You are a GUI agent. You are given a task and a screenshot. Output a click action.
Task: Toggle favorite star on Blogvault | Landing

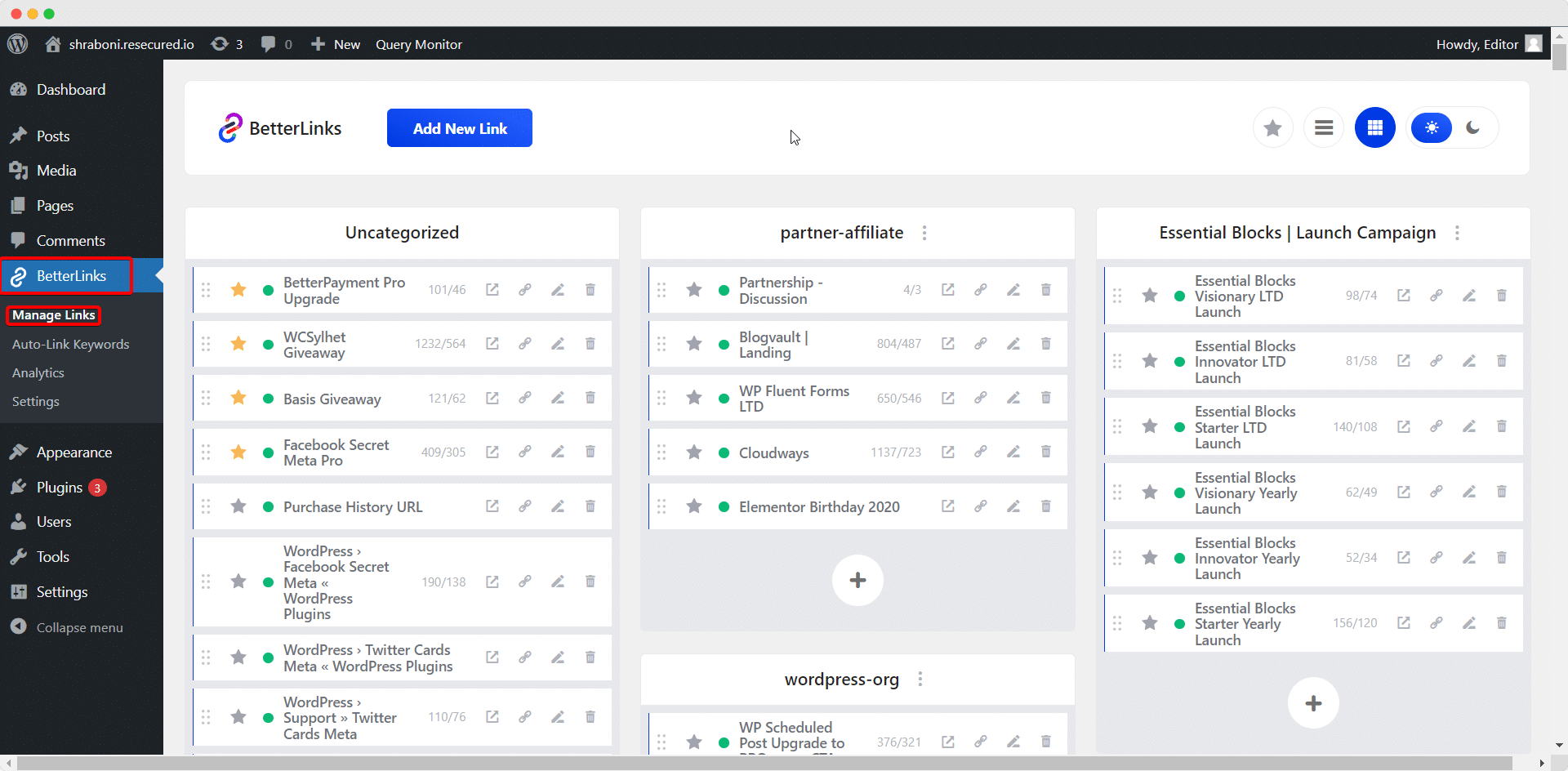693,343
